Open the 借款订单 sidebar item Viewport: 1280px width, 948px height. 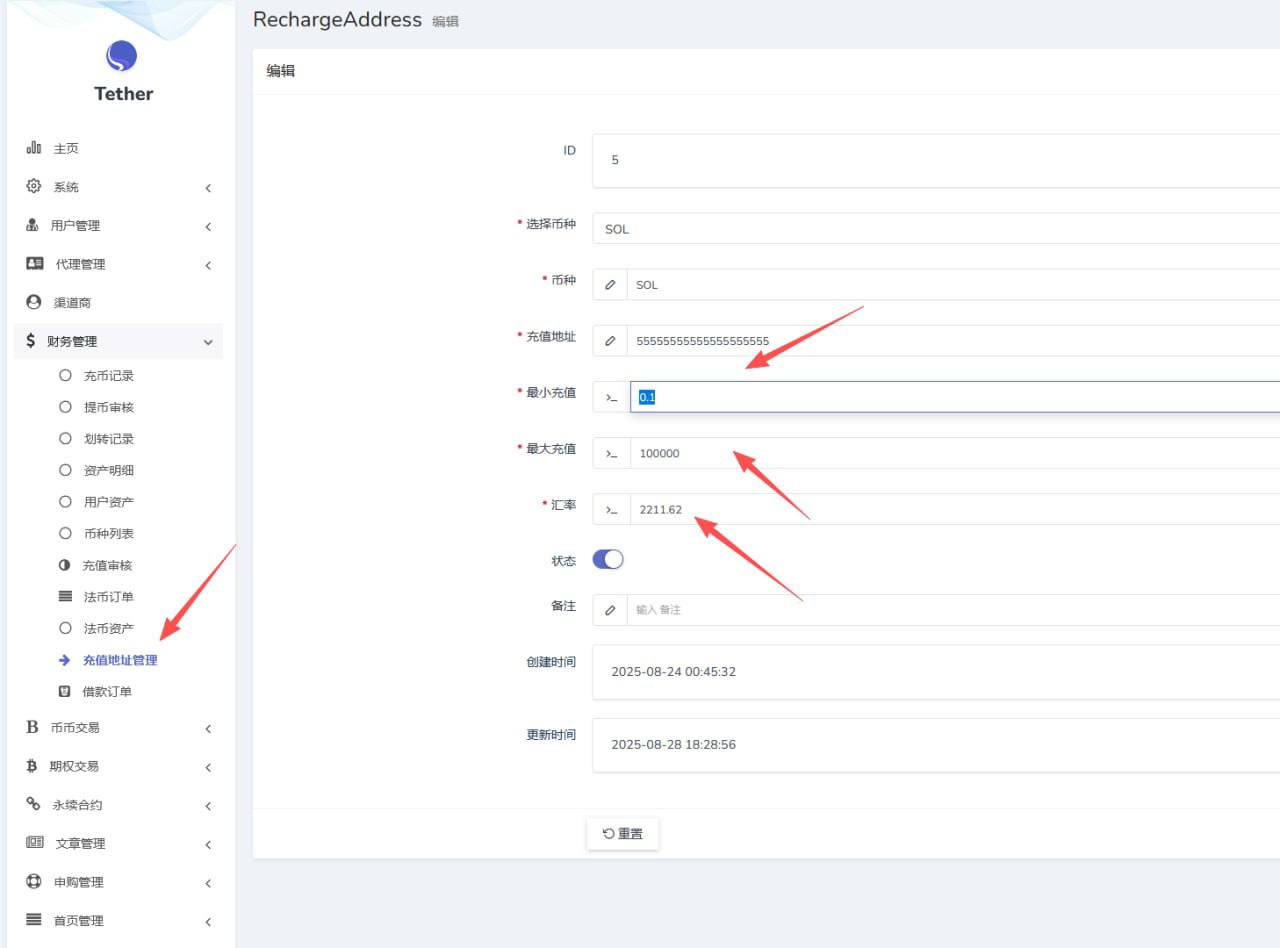click(x=106, y=692)
